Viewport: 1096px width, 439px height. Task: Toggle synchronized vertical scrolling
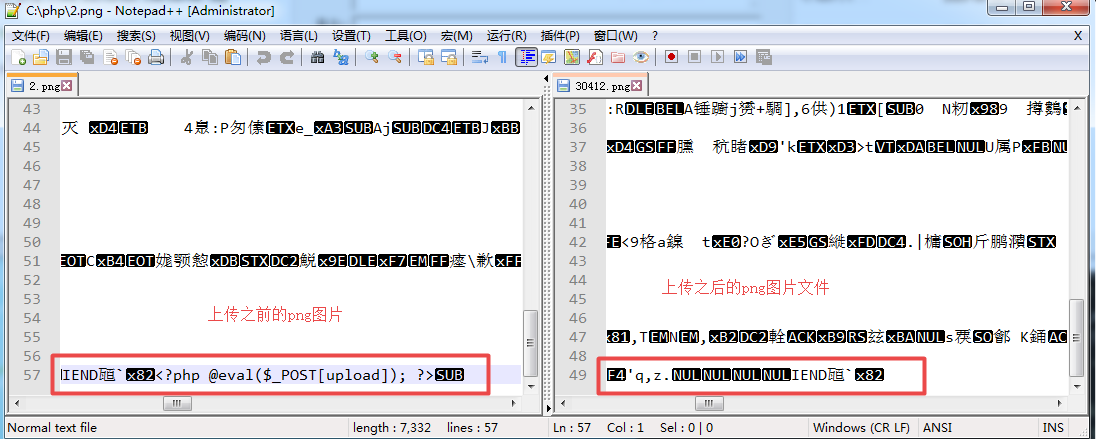[x=426, y=57]
